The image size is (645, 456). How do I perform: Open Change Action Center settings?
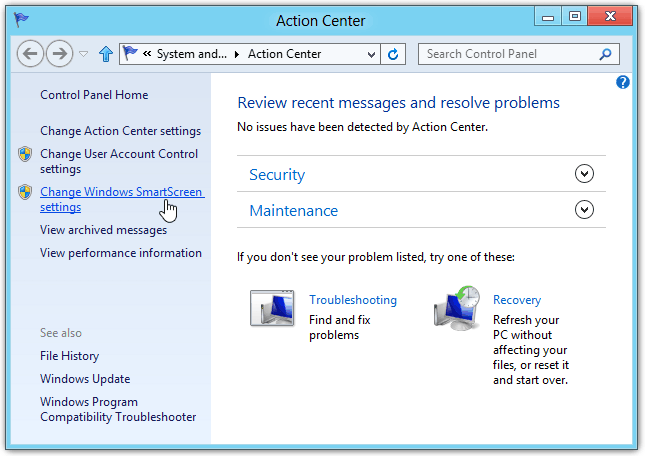tap(121, 131)
